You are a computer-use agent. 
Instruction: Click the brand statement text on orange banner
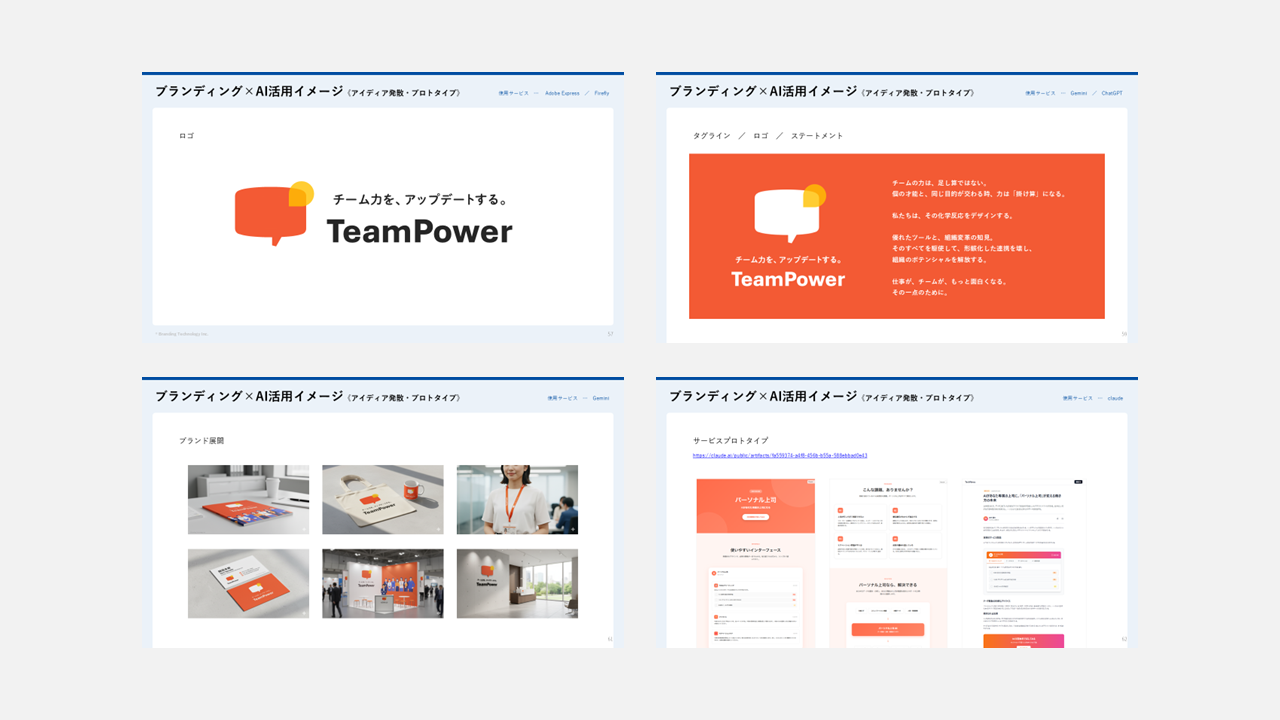[x=978, y=238]
